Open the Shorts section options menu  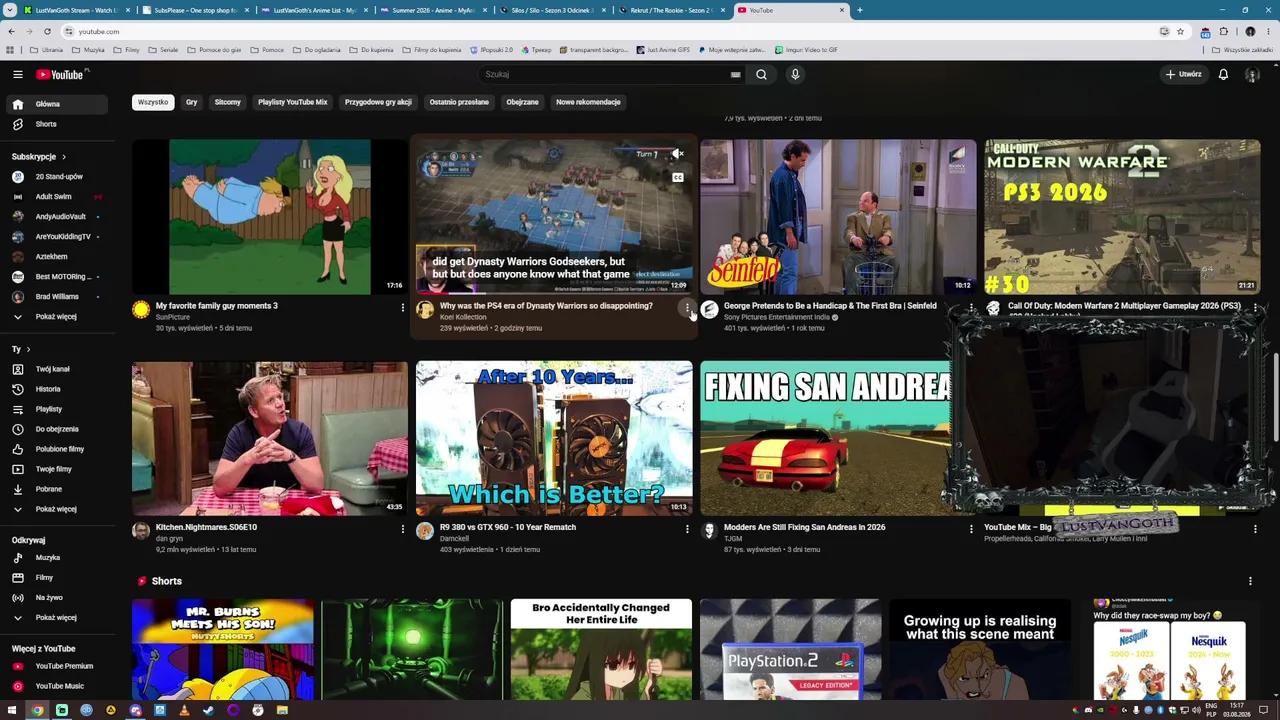click(1250, 581)
